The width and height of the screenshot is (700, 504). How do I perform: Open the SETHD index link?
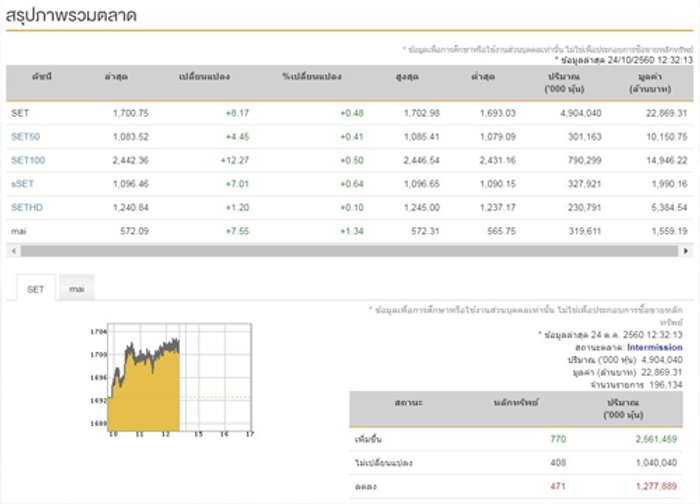(27, 208)
